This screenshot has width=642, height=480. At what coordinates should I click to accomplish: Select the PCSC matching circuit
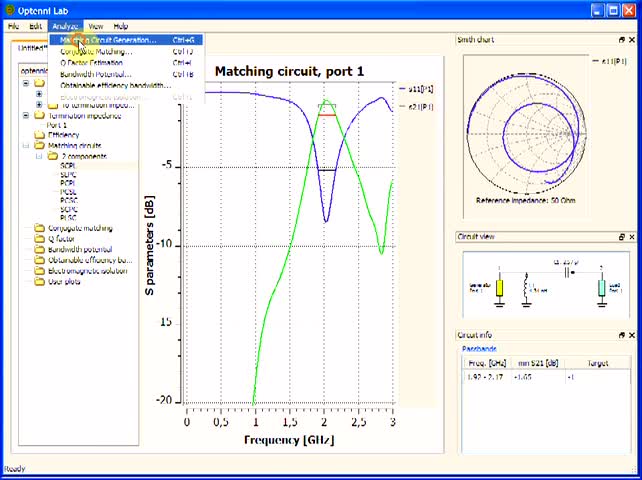pos(69,201)
